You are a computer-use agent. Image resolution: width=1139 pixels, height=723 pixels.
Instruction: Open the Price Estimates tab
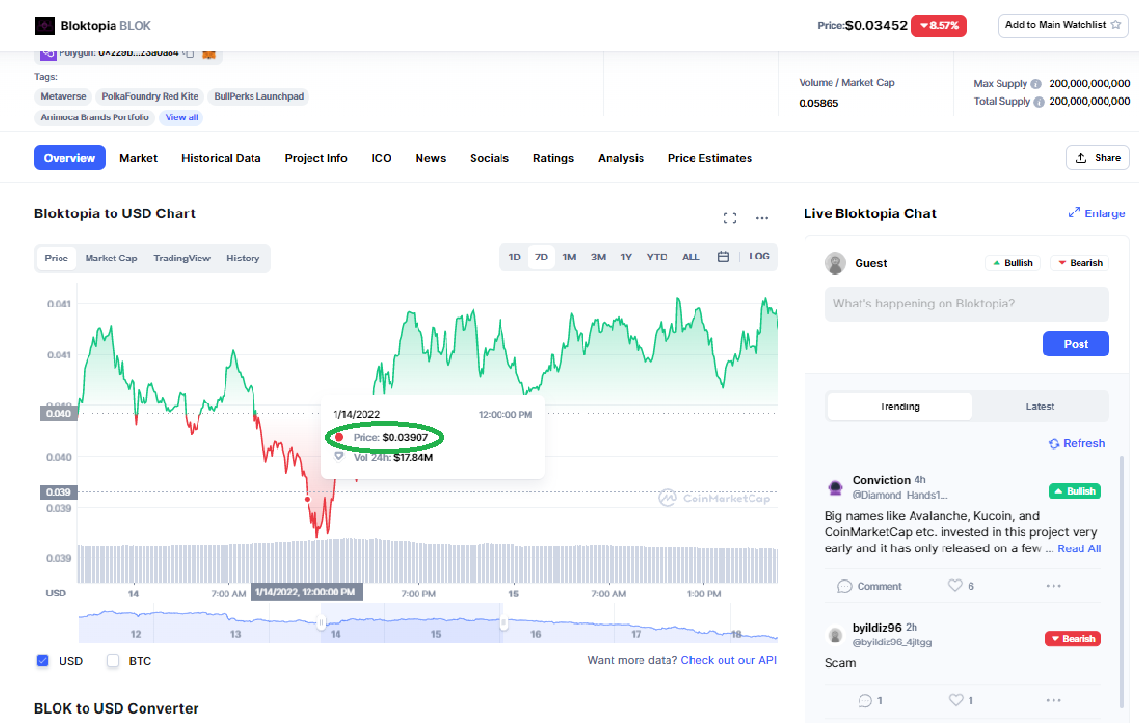[710, 158]
